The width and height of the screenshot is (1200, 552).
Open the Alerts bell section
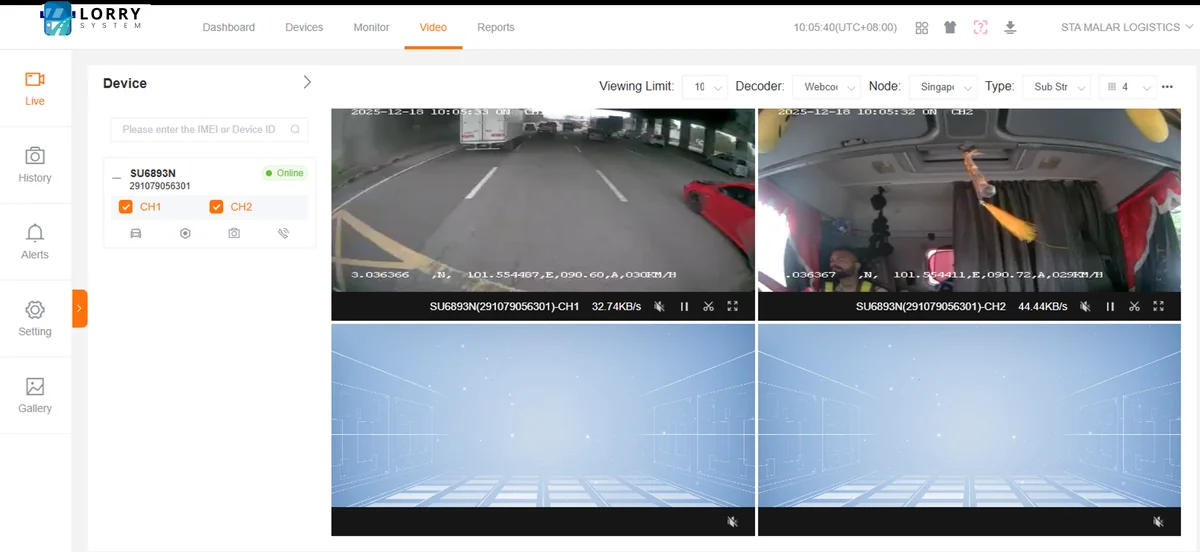coord(35,242)
